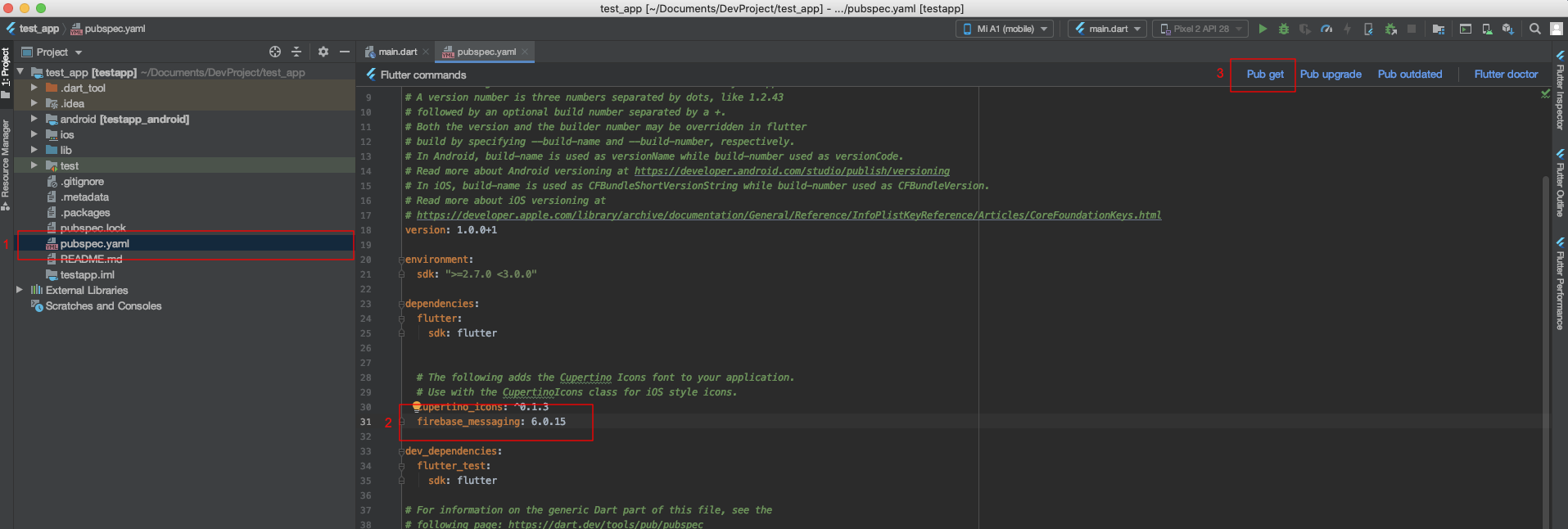Open the Flutter Inspector side tab
The width and height of the screenshot is (1568, 529).
[1560, 90]
